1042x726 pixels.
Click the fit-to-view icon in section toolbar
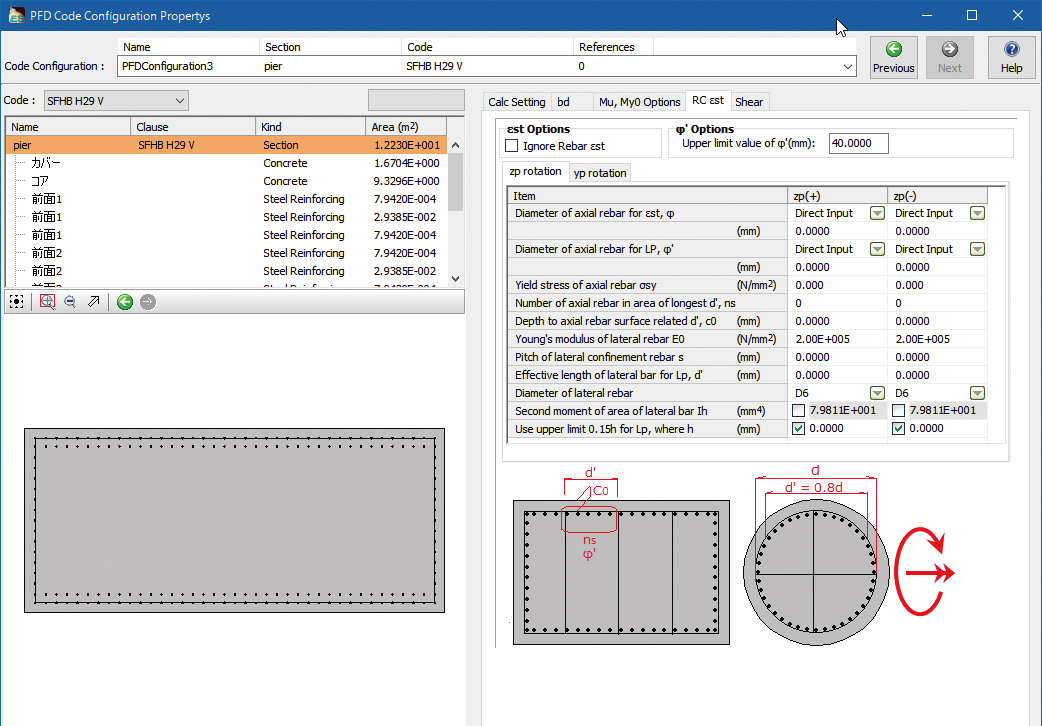[x=17, y=301]
